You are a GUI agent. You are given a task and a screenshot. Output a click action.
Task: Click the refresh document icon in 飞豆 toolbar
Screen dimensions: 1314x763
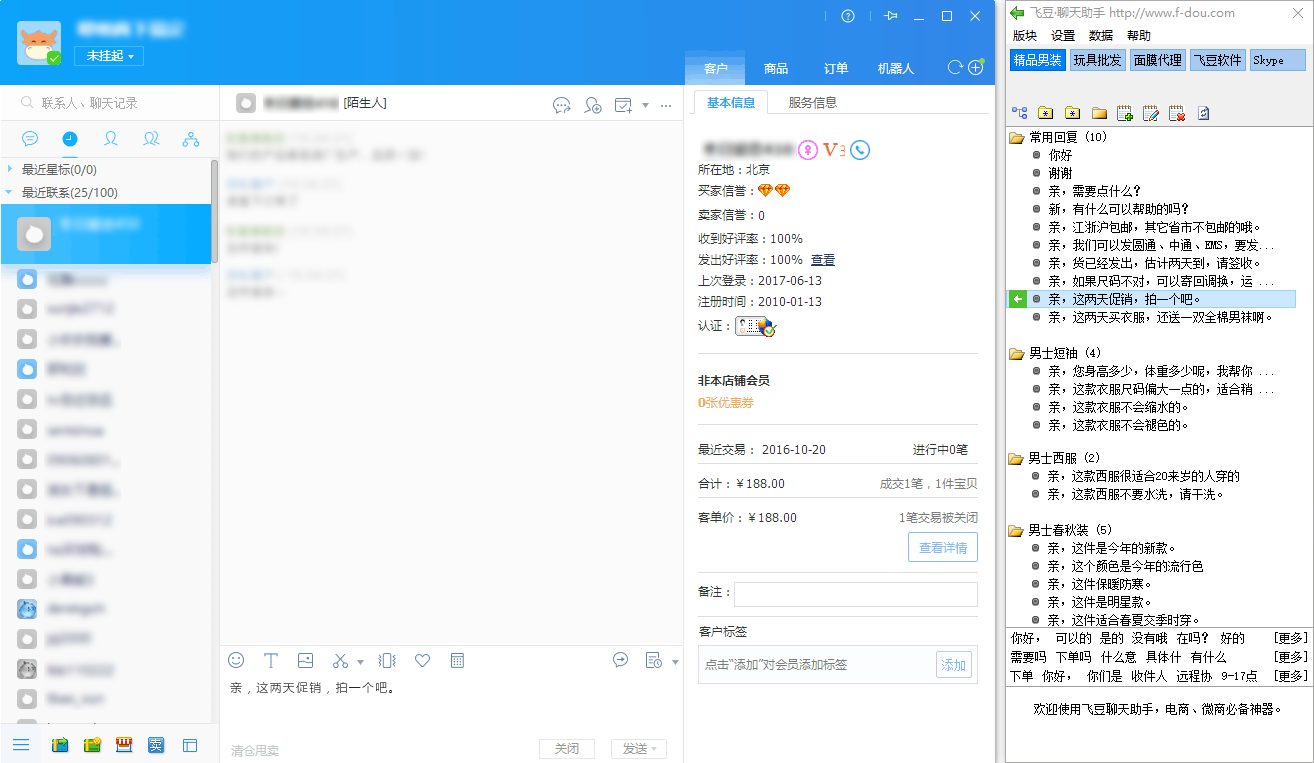1203,113
